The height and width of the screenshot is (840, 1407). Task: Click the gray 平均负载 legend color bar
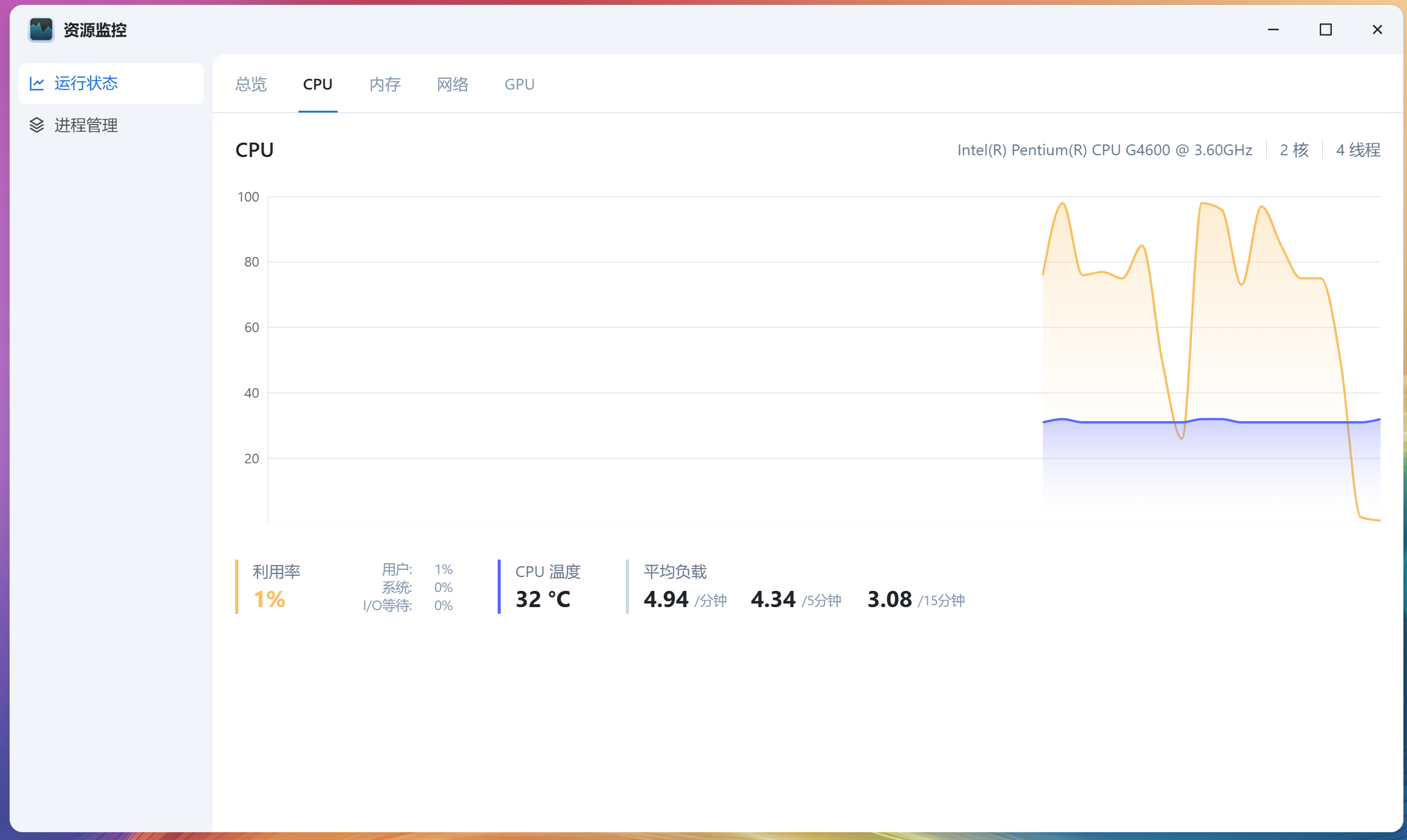(x=627, y=587)
